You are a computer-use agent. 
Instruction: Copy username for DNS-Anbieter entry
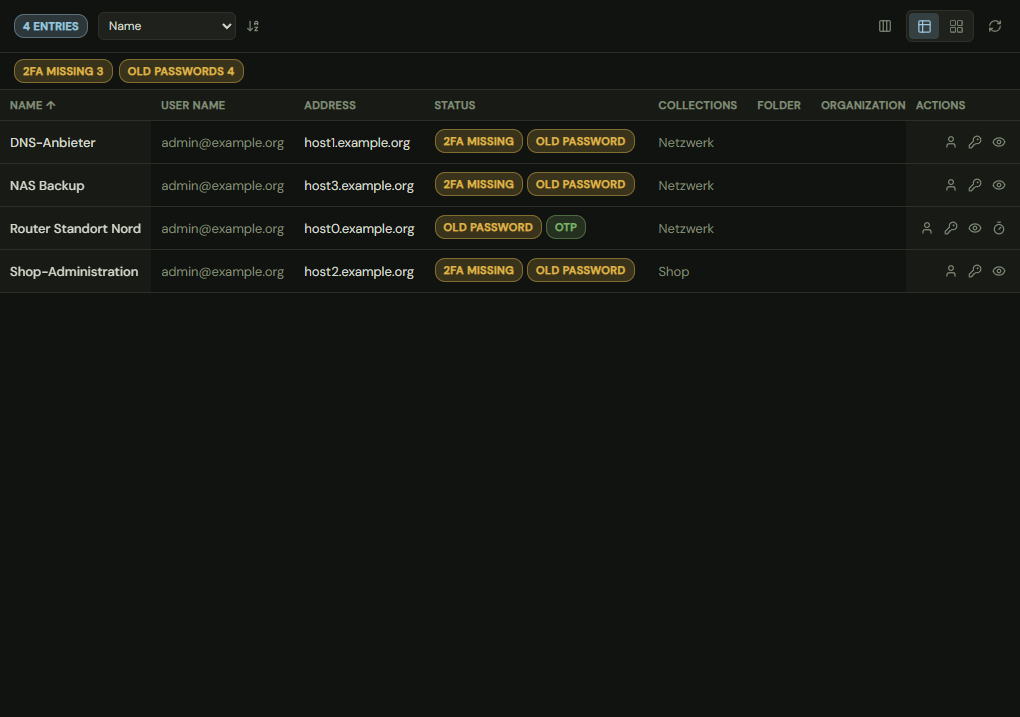(950, 142)
